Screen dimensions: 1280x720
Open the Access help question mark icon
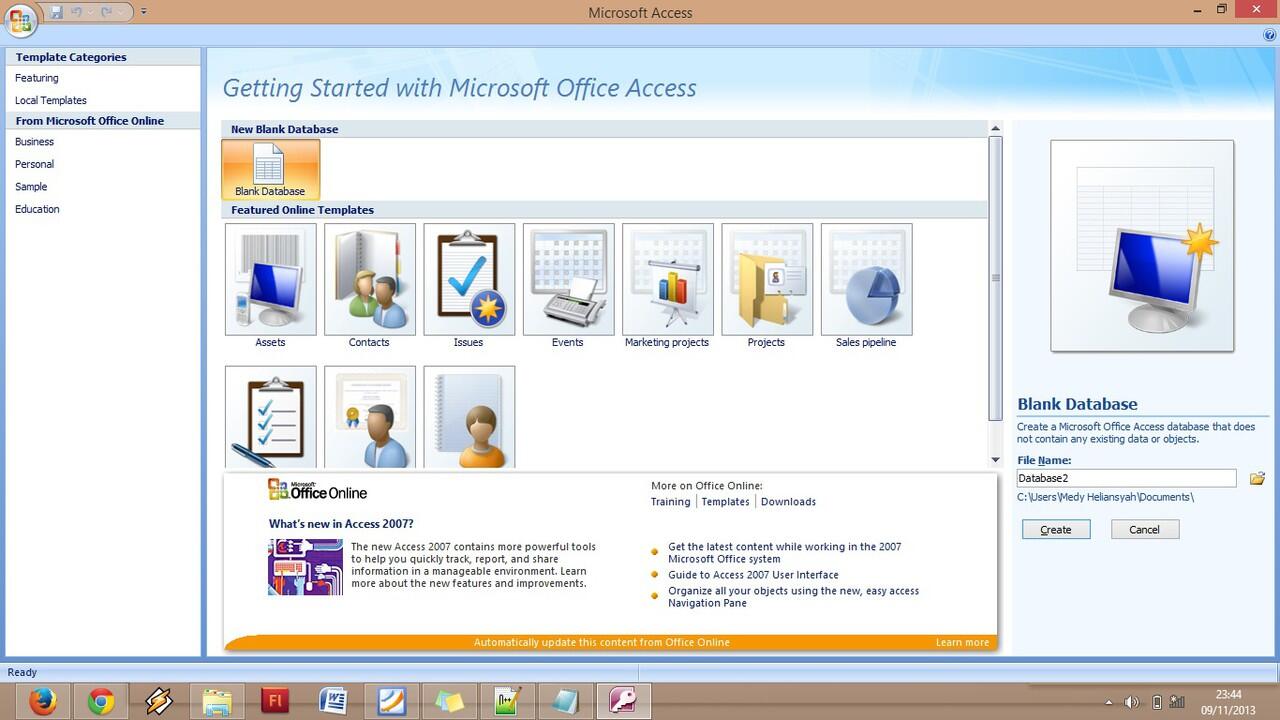coord(1269,35)
